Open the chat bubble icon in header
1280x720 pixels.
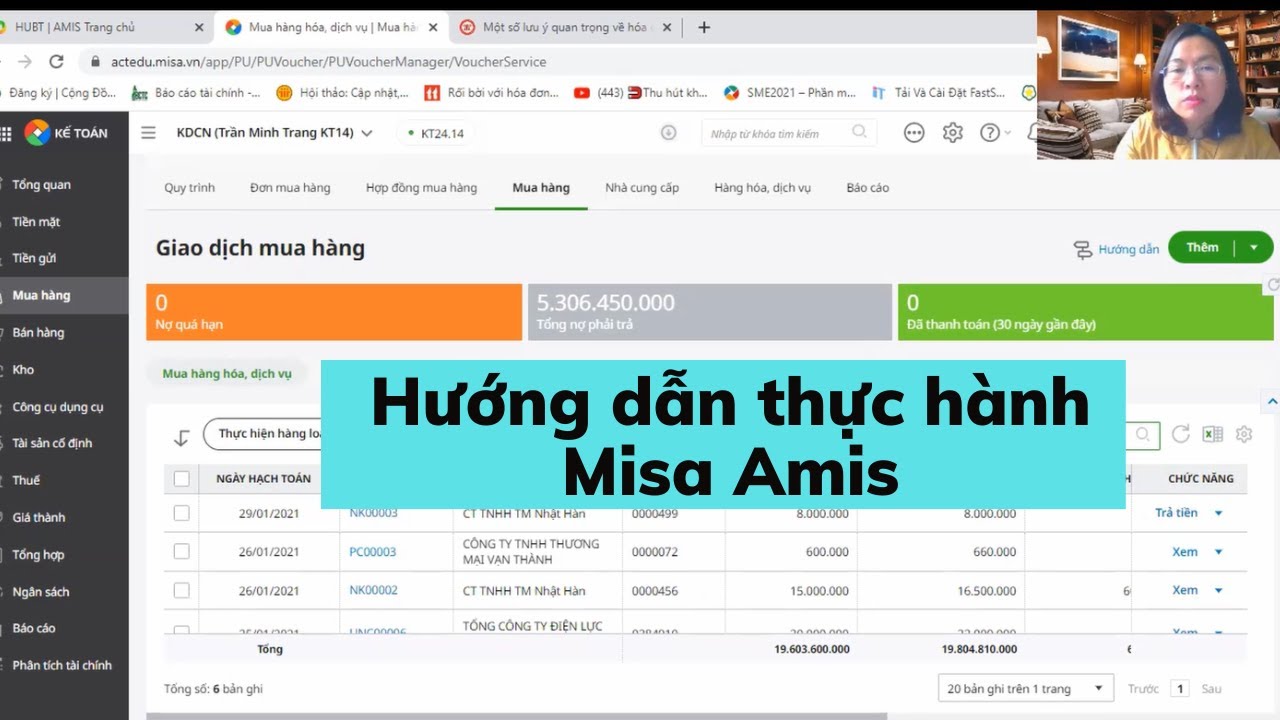point(914,132)
